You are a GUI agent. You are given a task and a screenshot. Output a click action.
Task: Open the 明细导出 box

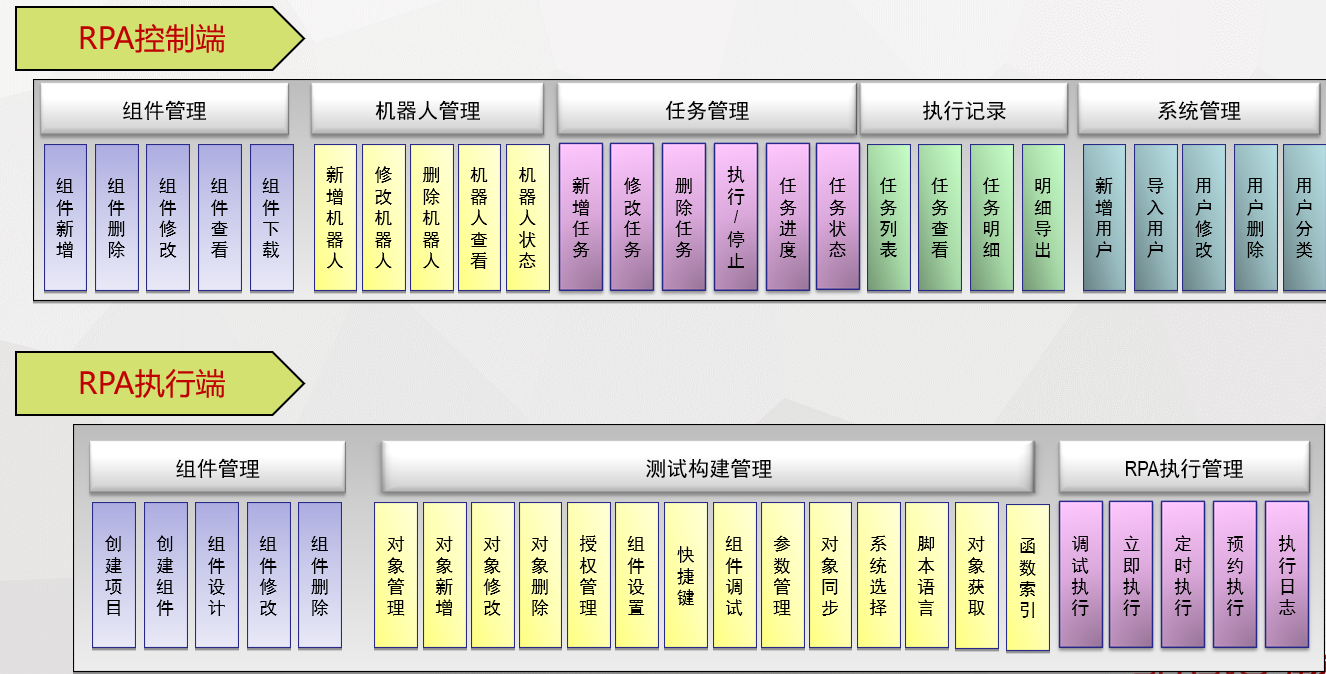(1043, 218)
